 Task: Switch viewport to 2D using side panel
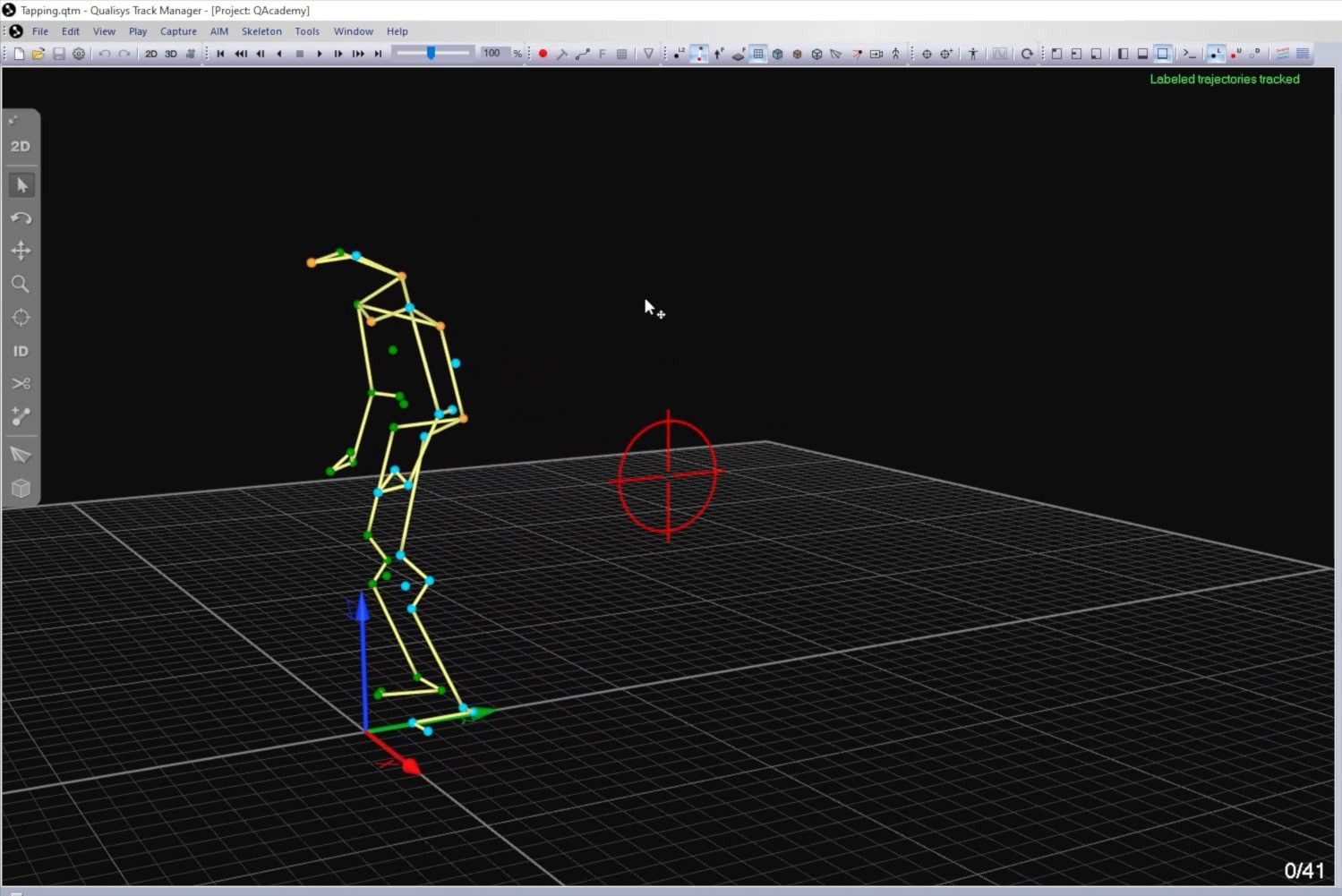tap(21, 146)
